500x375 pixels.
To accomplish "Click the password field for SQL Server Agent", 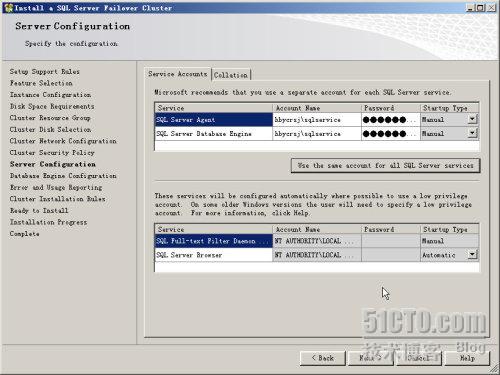I will pos(390,120).
